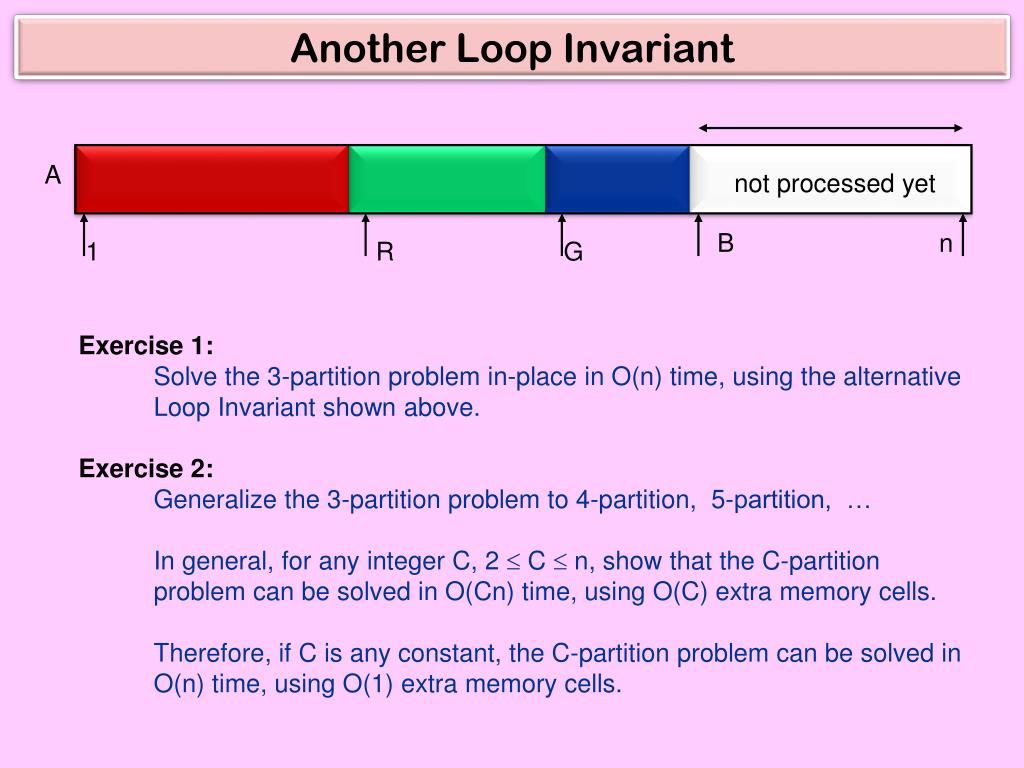Click the green segment of the array
The image size is (1024, 768).
click(x=447, y=179)
